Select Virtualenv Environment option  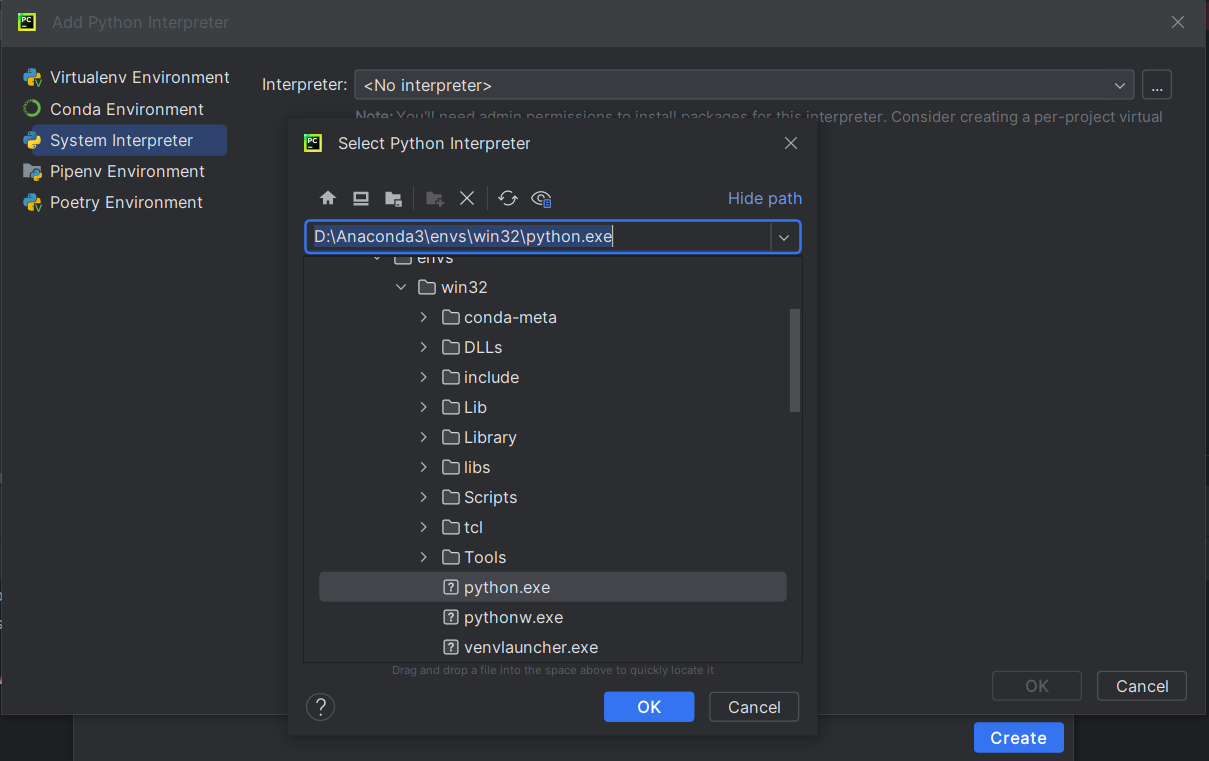(125, 77)
